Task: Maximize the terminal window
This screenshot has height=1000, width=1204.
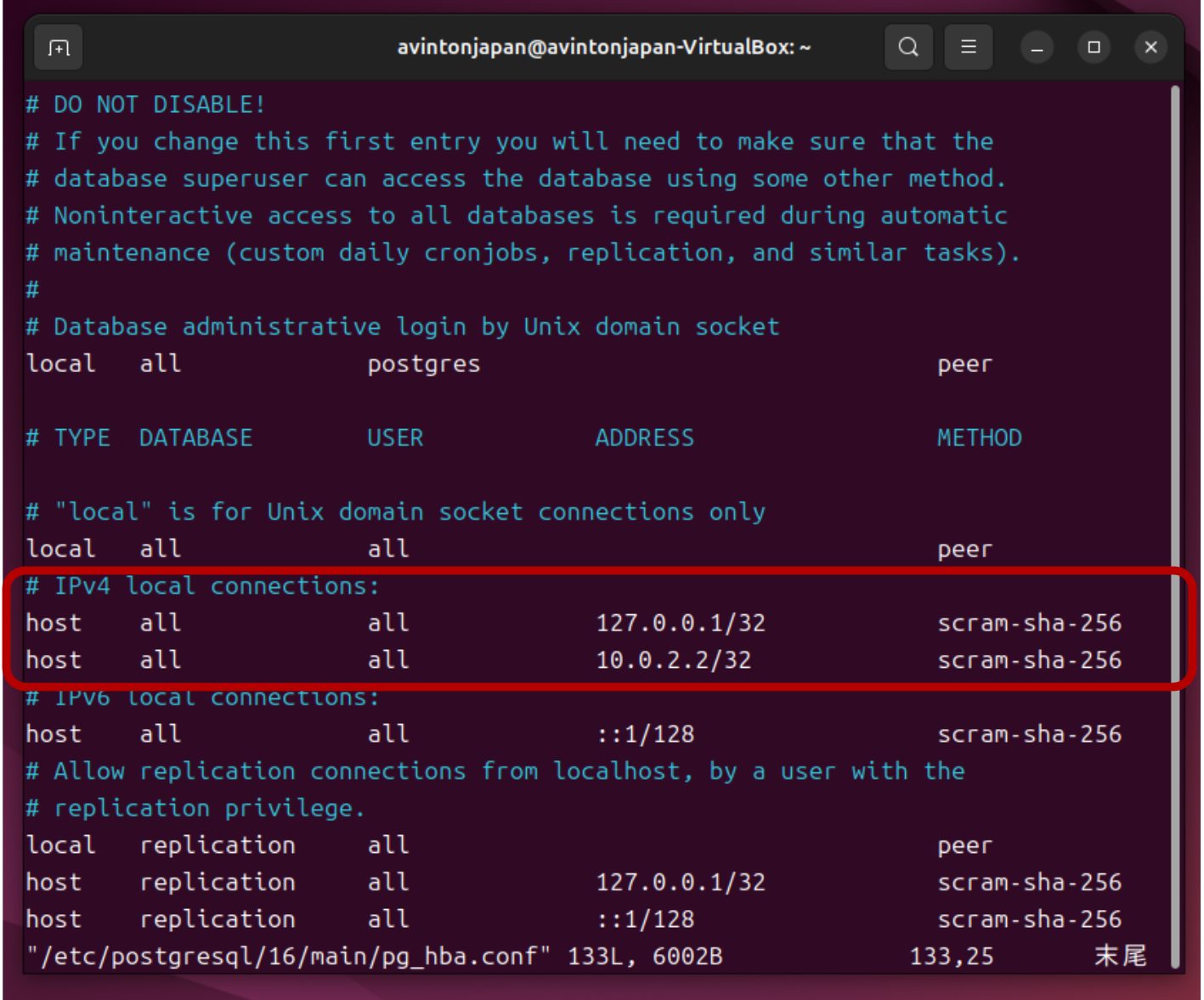Action: pyautogui.click(x=1094, y=48)
